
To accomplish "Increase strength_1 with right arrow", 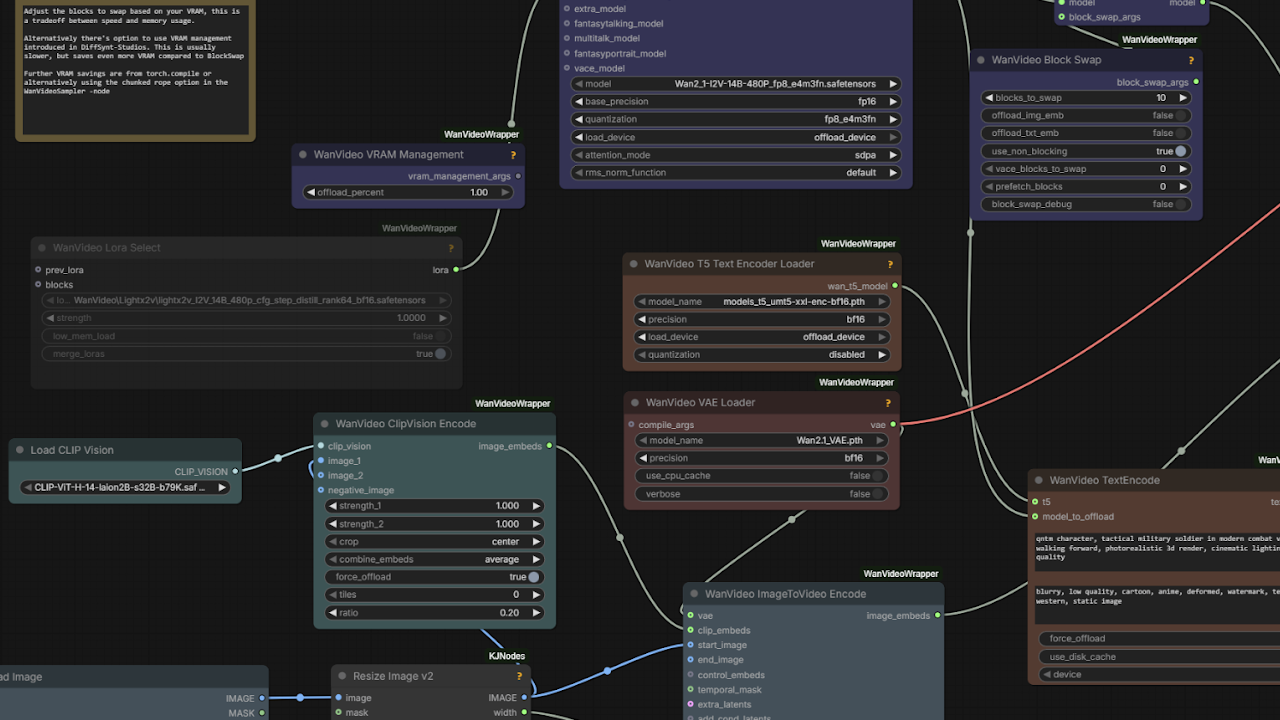I will (536, 506).
